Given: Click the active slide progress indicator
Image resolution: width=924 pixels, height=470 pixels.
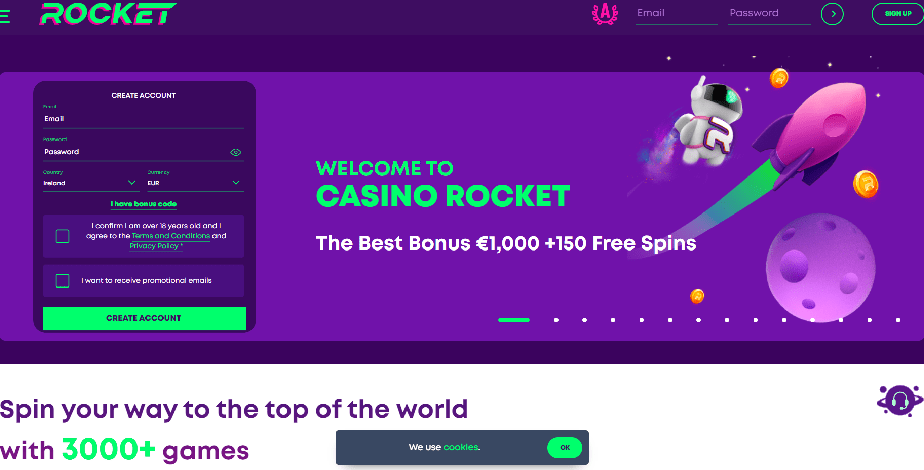Looking at the screenshot, I should click(x=514, y=320).
